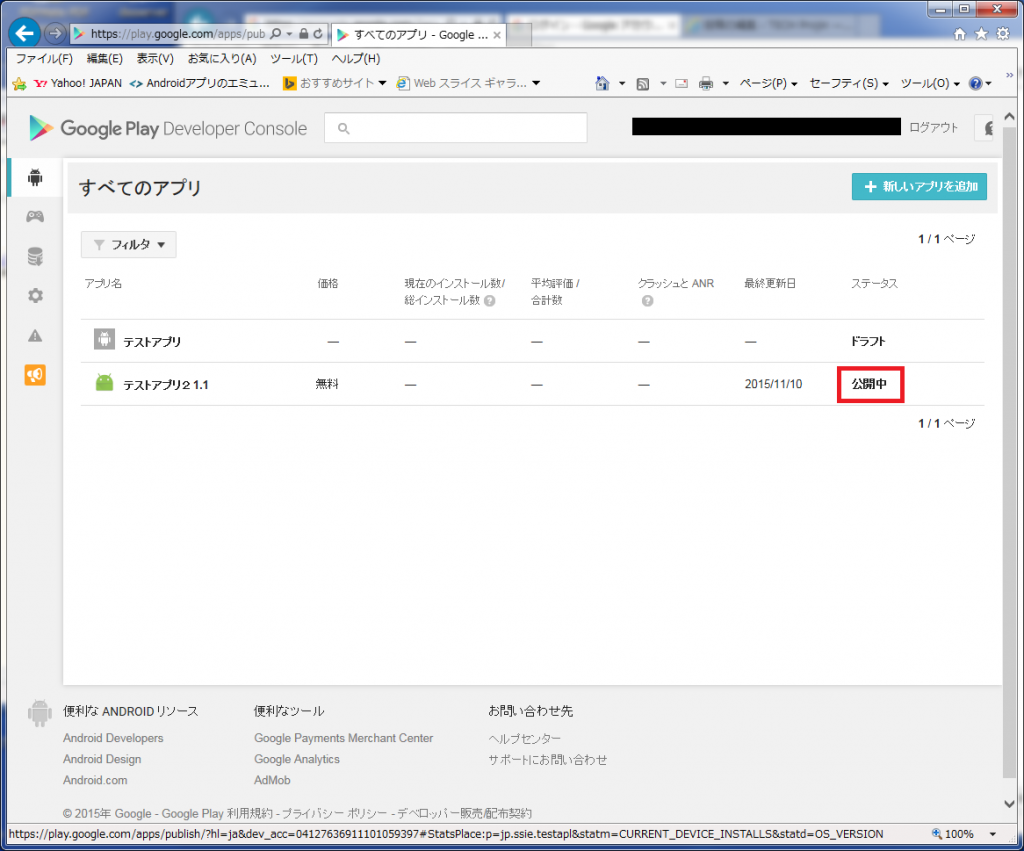1024x851 pixels.
Task: View Alerts via the warning triangle icon
Action: 33,336
